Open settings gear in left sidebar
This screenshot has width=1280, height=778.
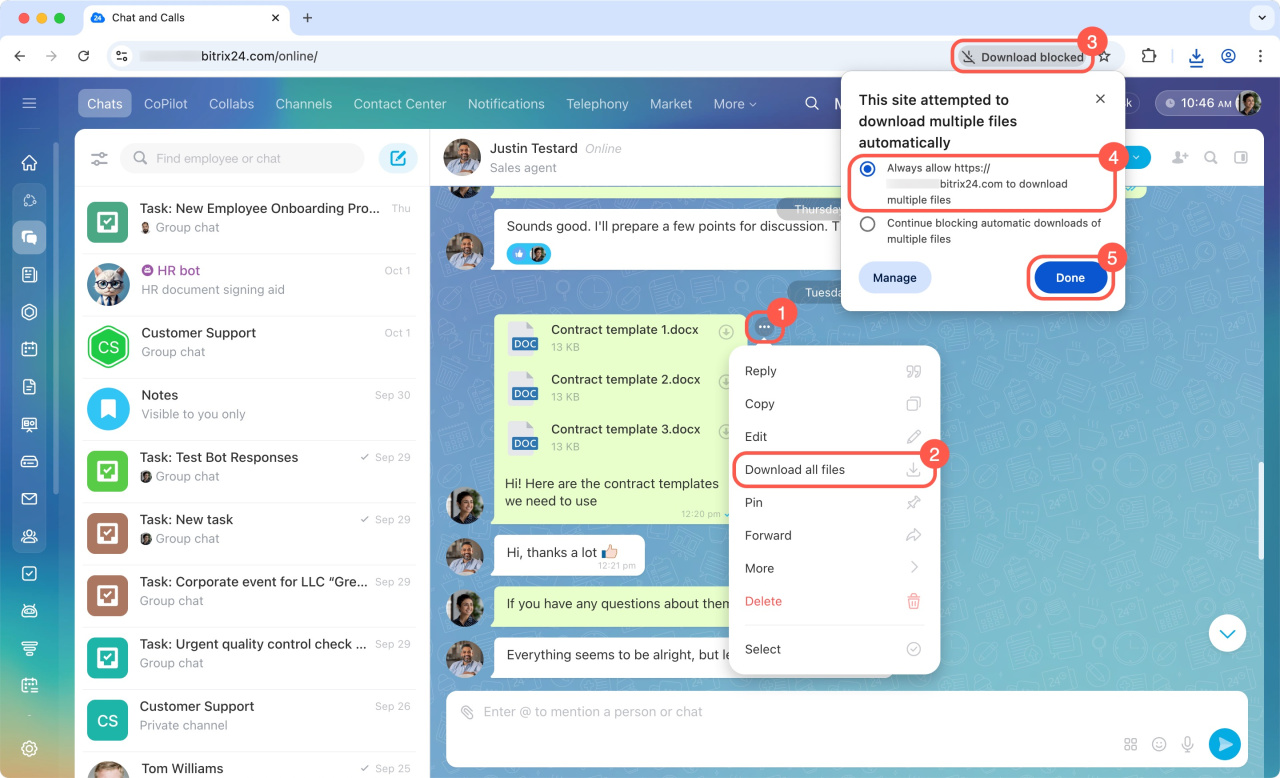coord(29,748)
